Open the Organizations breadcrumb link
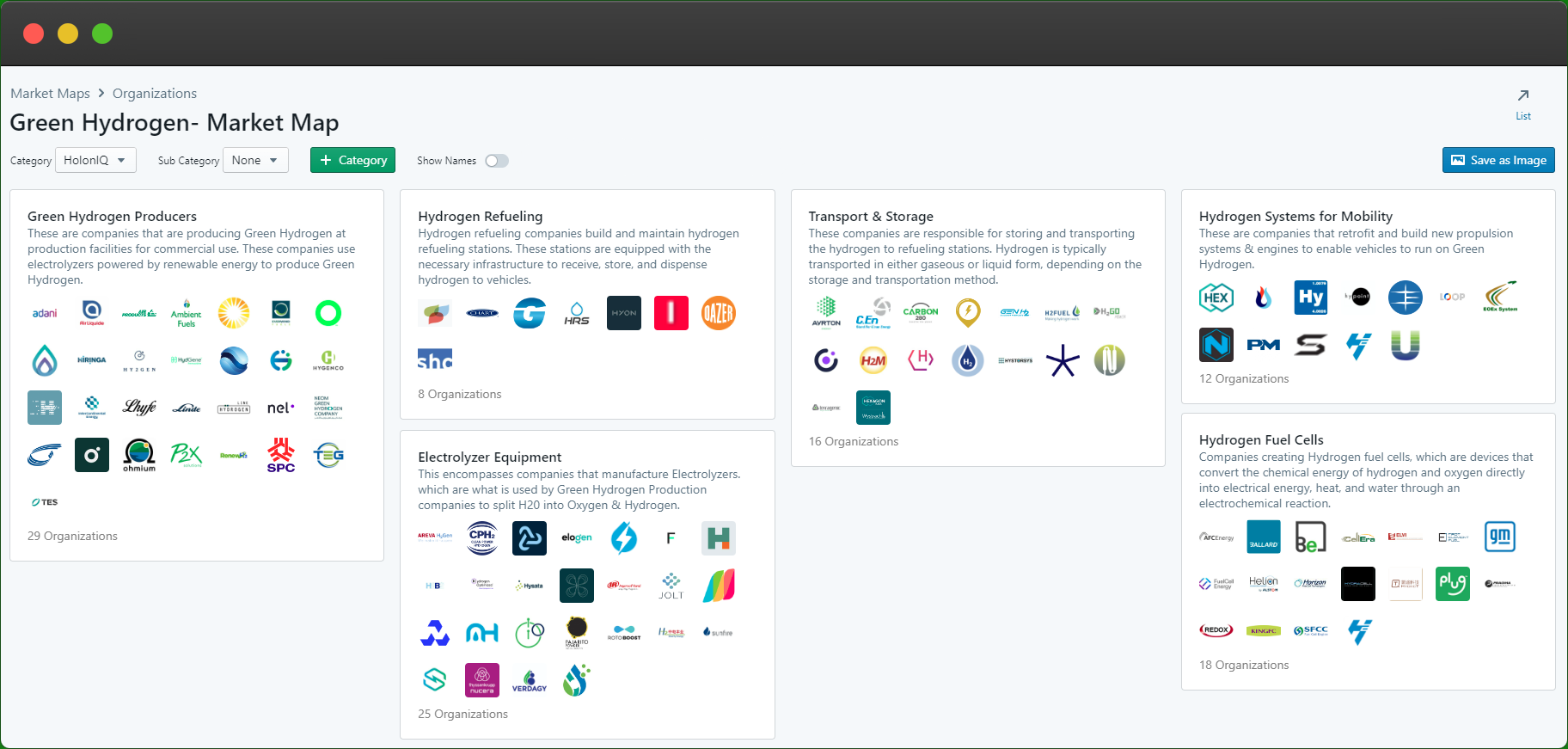Screen dimensions: 1568x749 155,93
